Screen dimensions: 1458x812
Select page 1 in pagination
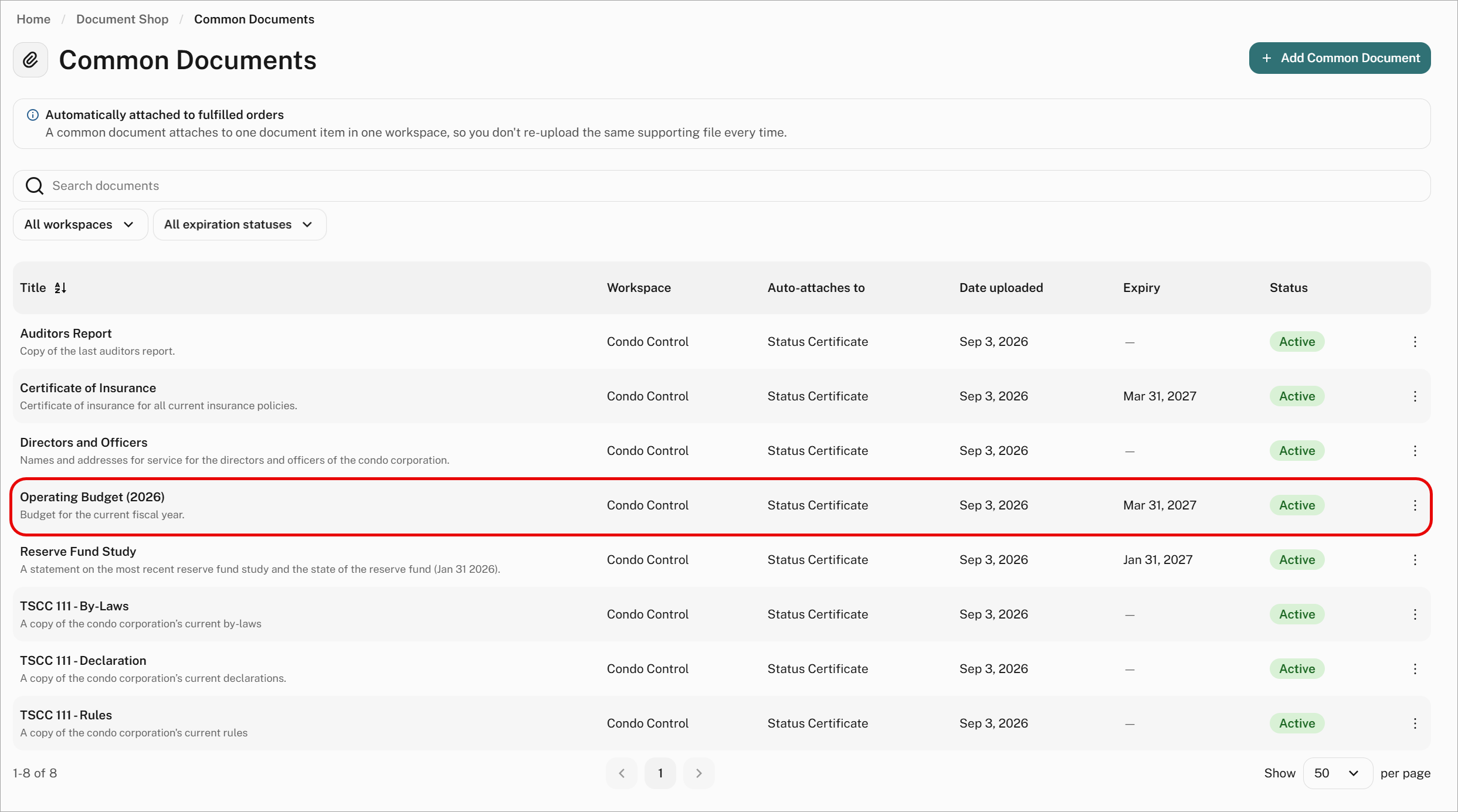660,773
